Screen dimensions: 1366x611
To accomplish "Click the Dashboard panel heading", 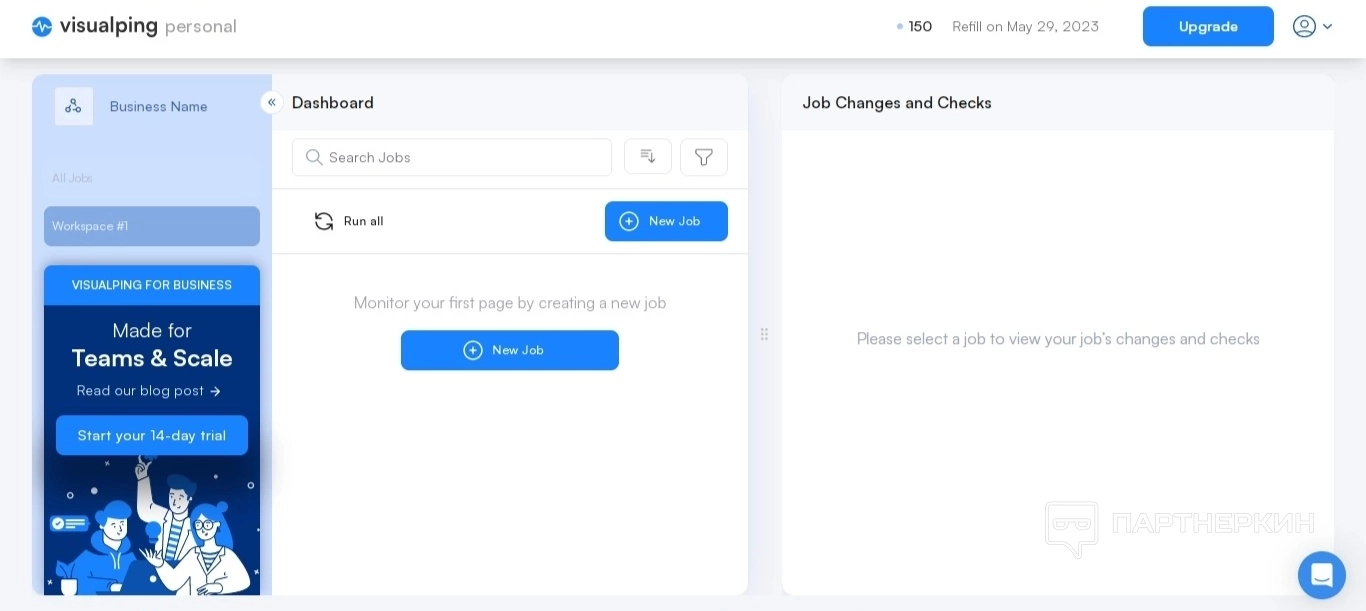I will (333, 103).
